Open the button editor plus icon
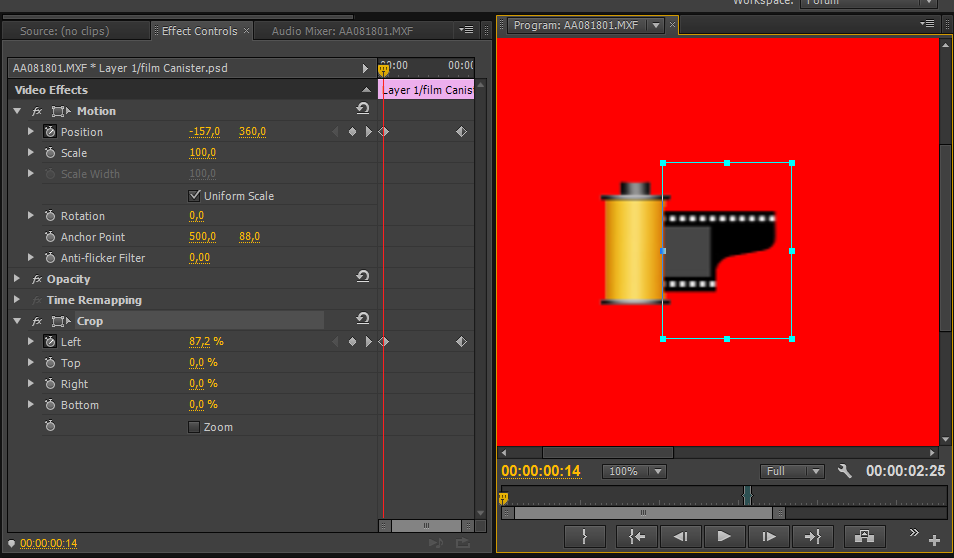 coord(935,541)
